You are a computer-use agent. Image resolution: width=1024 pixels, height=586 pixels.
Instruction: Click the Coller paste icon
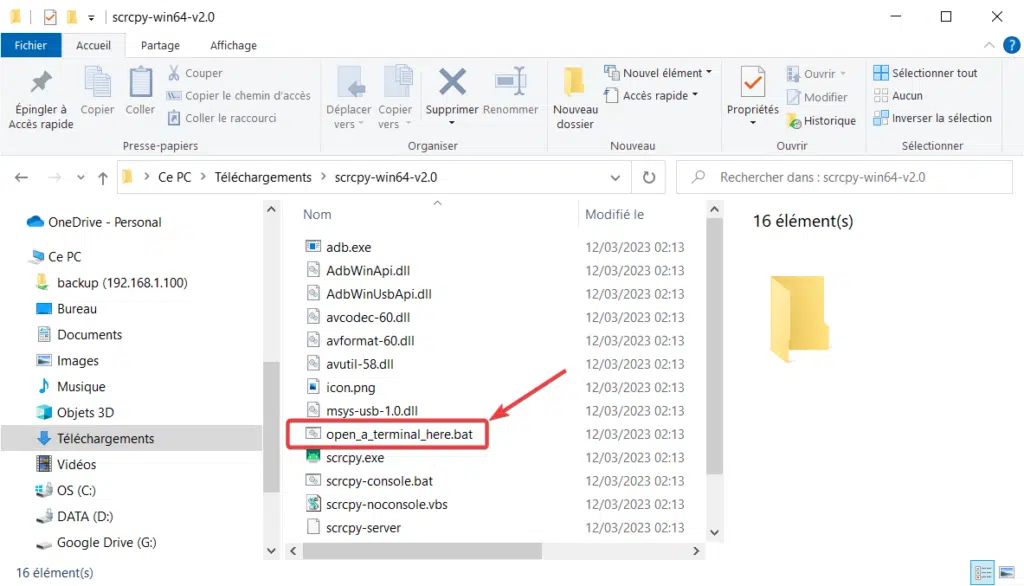coord(140,91)
